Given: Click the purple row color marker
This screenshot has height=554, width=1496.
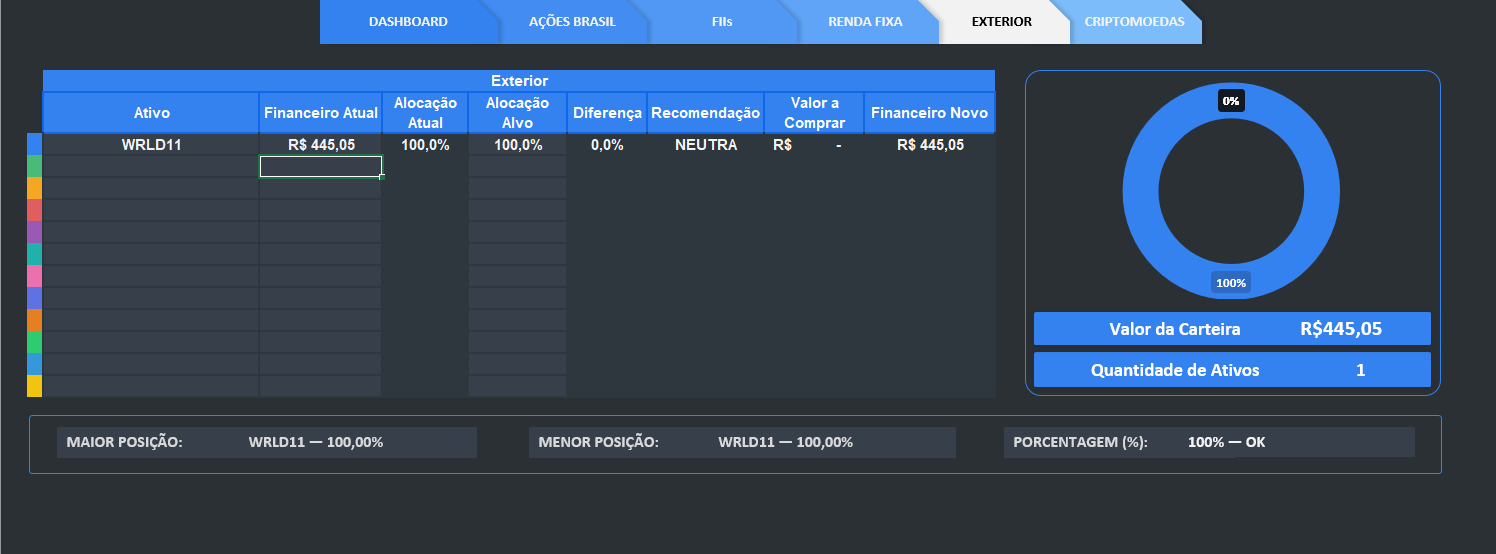Looking at the screenshot, I should tap(34, 232).
